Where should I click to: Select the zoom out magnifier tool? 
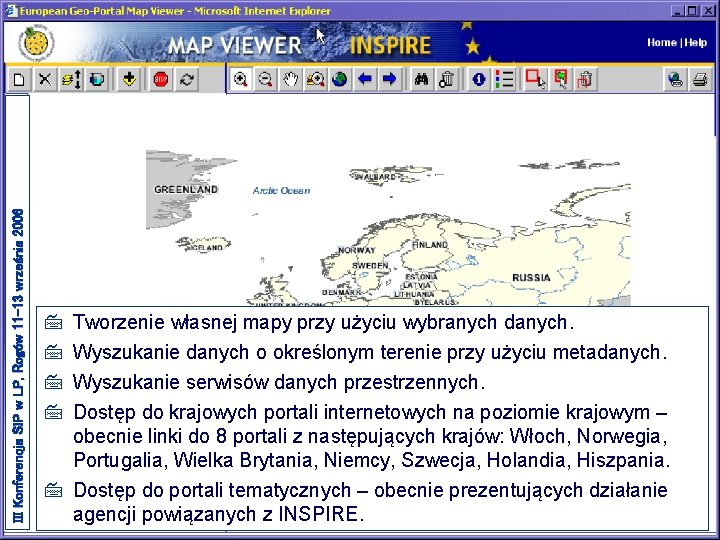click(x=265, y=80)
